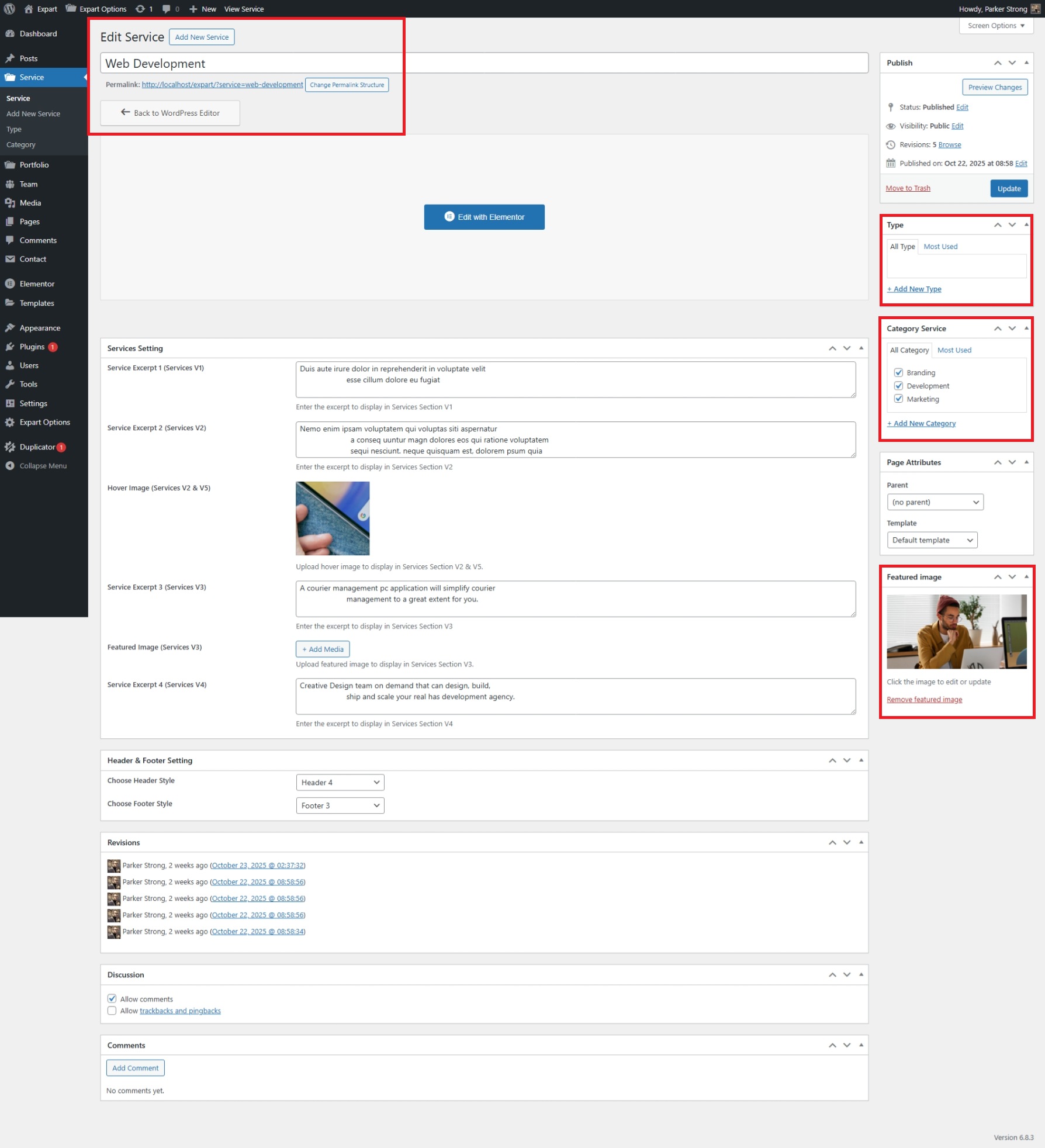
Task: Click the Edit with Elementor button
Action: [484, 217]
